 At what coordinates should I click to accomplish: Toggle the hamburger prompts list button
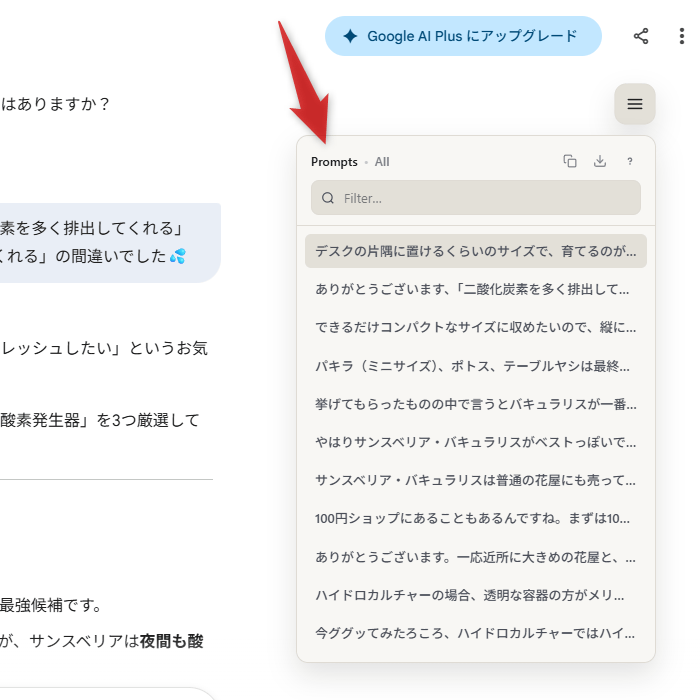[635, 104]
